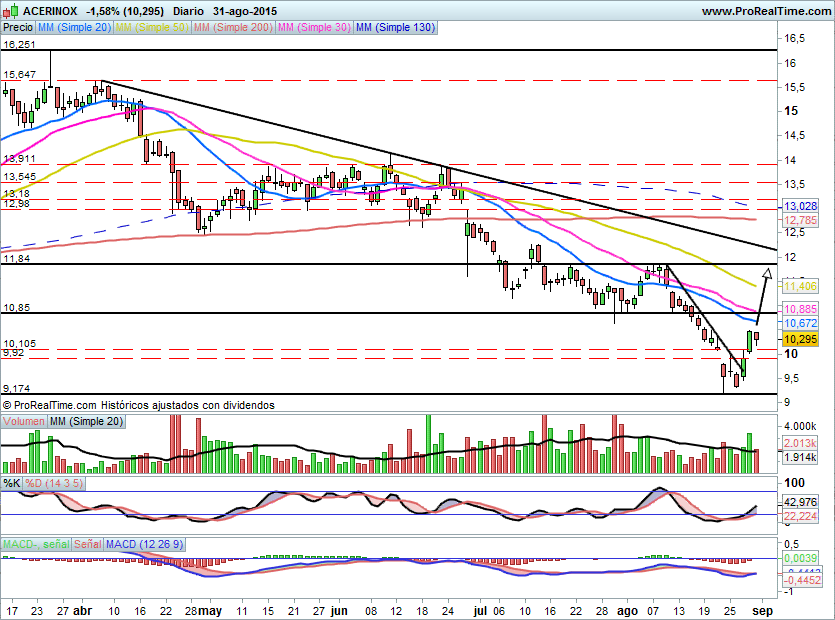Click the current price tag 10,295
835x620 pixels.
[800, 339]
